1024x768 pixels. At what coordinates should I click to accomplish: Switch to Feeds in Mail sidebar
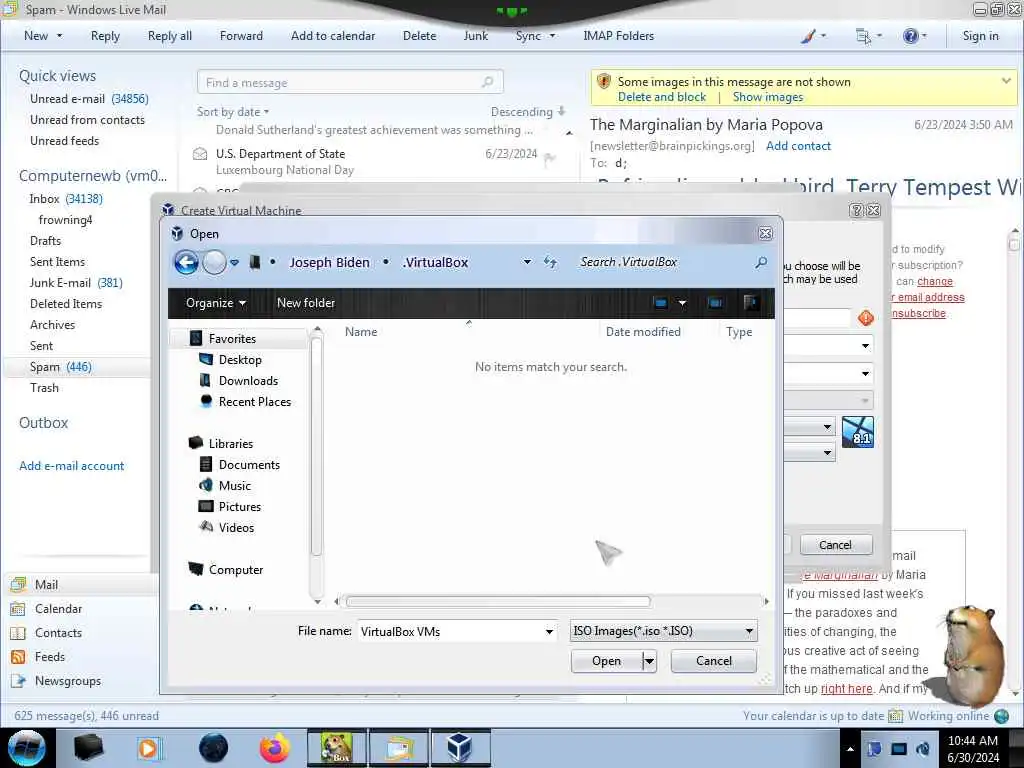[50, 657]
